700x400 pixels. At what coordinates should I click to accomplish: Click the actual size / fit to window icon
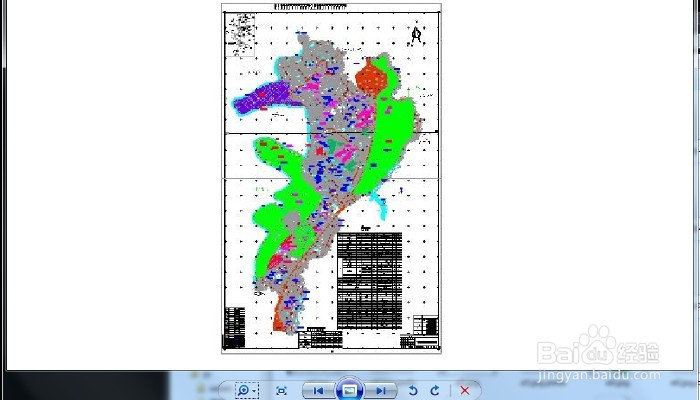click(281, 391)
